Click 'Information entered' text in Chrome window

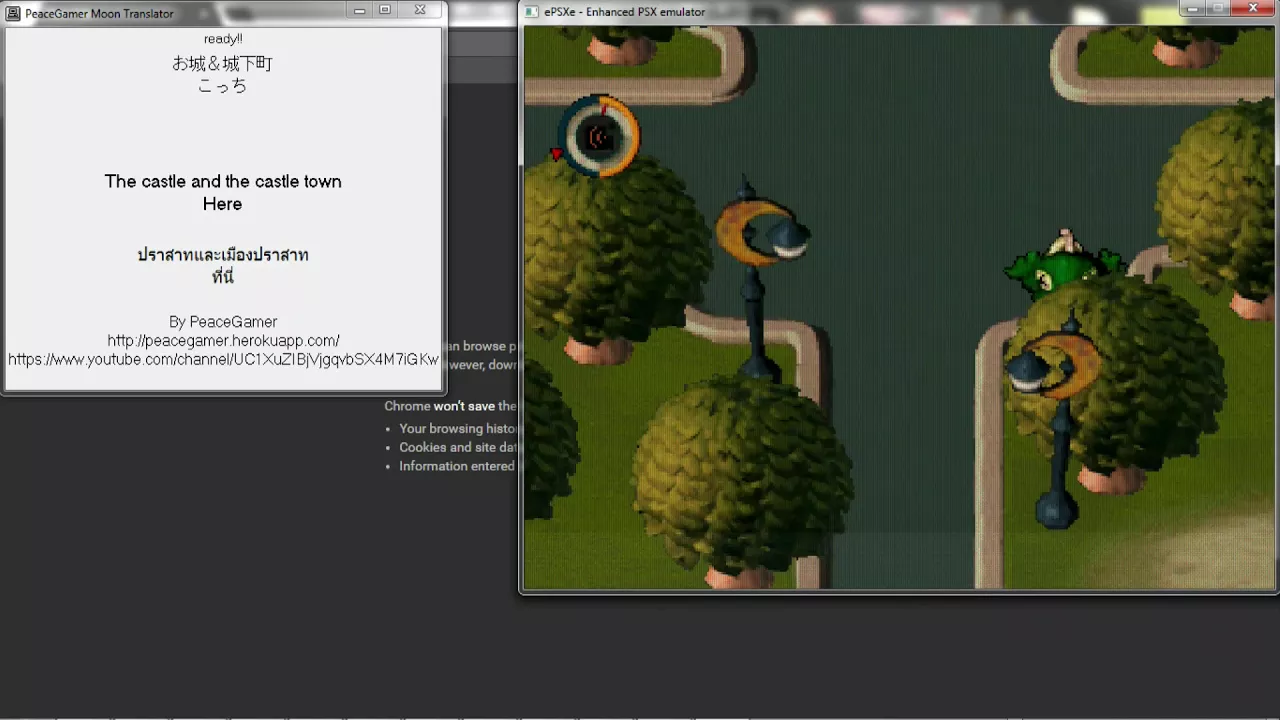click(x=457, y=466)
